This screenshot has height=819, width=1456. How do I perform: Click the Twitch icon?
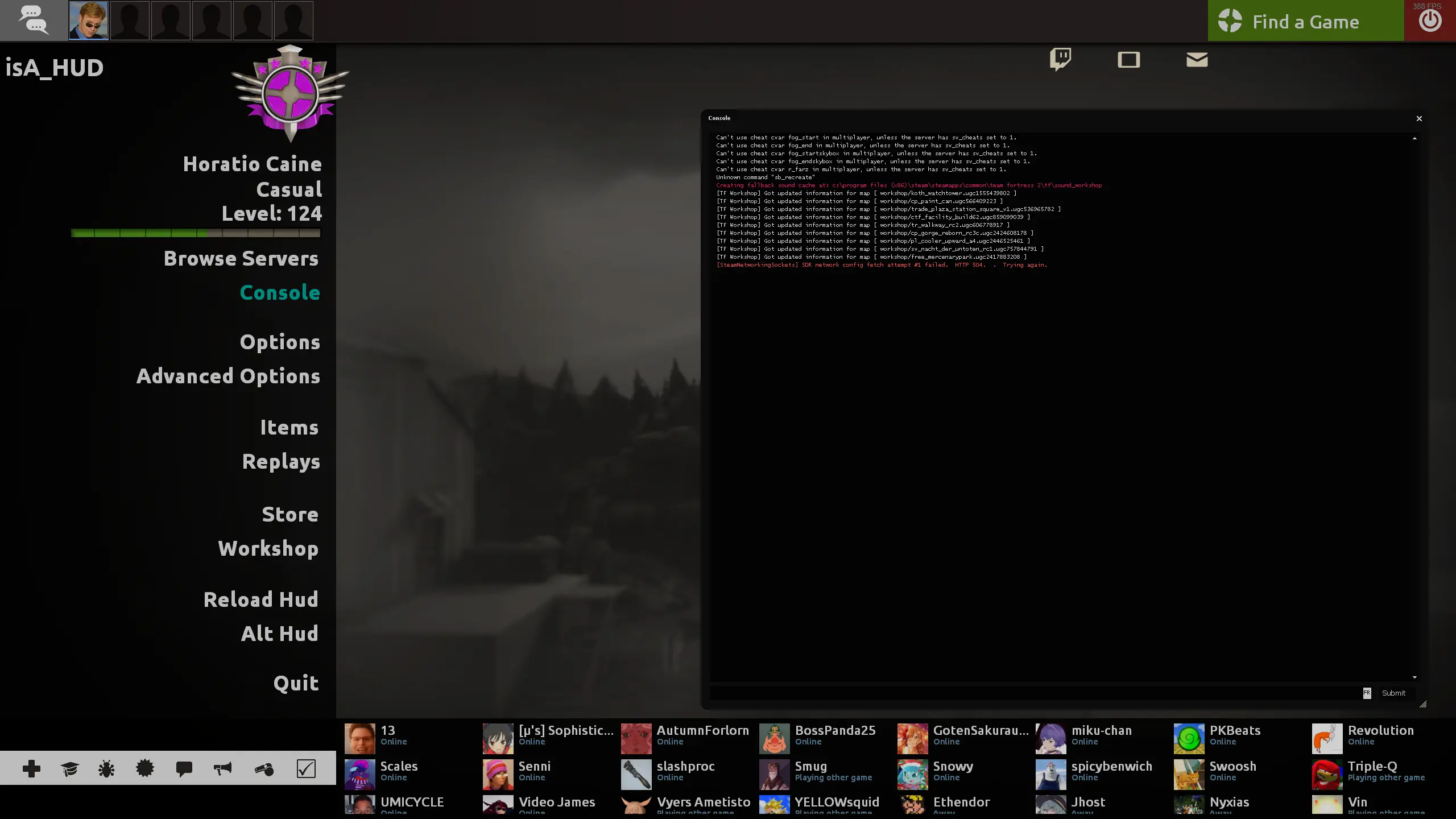1060,59
